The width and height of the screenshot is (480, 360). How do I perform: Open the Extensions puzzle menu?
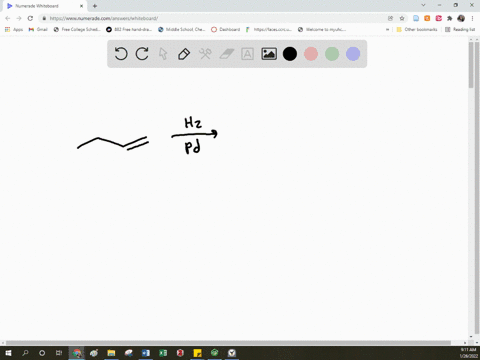click(x=450, y=18)
